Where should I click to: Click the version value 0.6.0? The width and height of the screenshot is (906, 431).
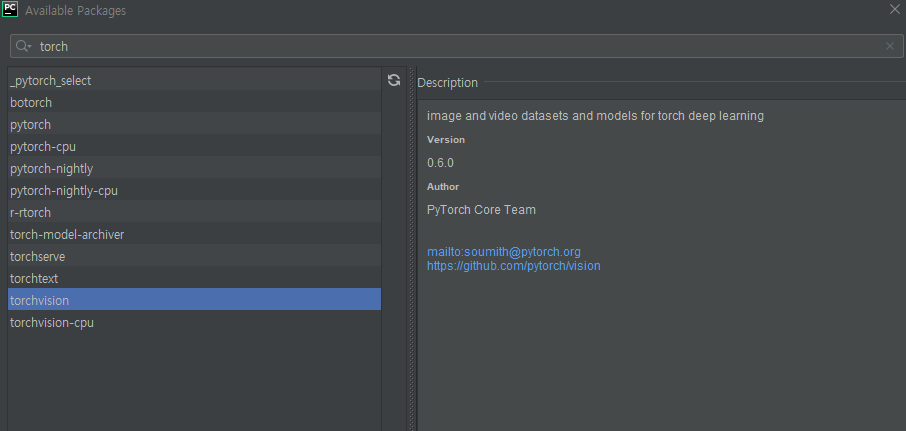(x=440, y=163)
